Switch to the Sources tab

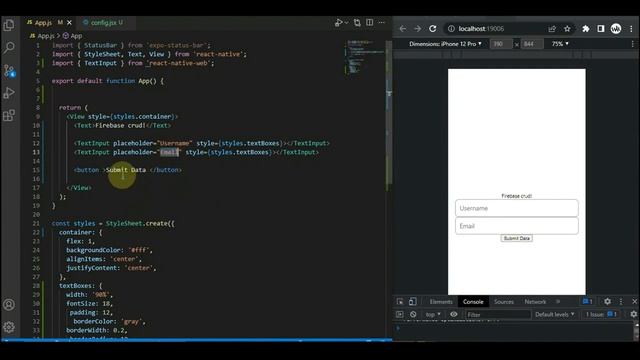tap(504, 302)
